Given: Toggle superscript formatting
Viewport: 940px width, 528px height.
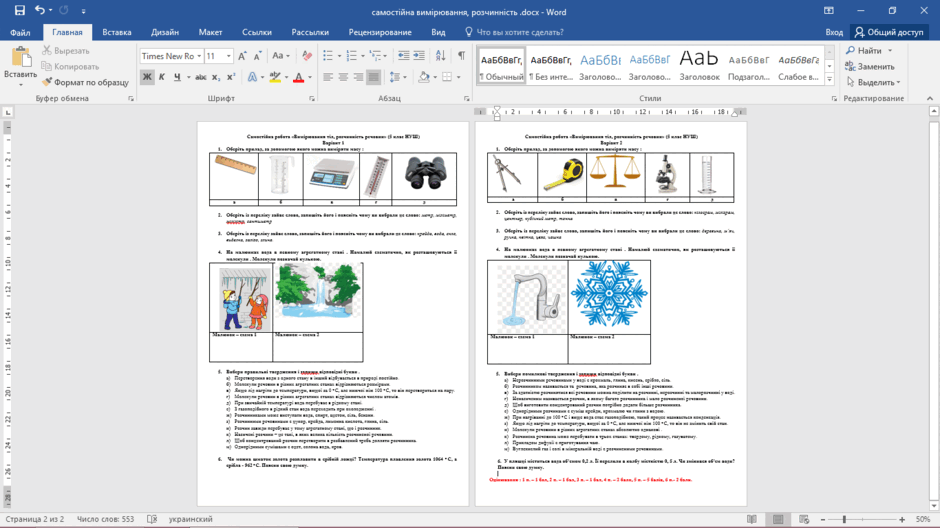Looking at the screenshot, I should tap(231, 77).
